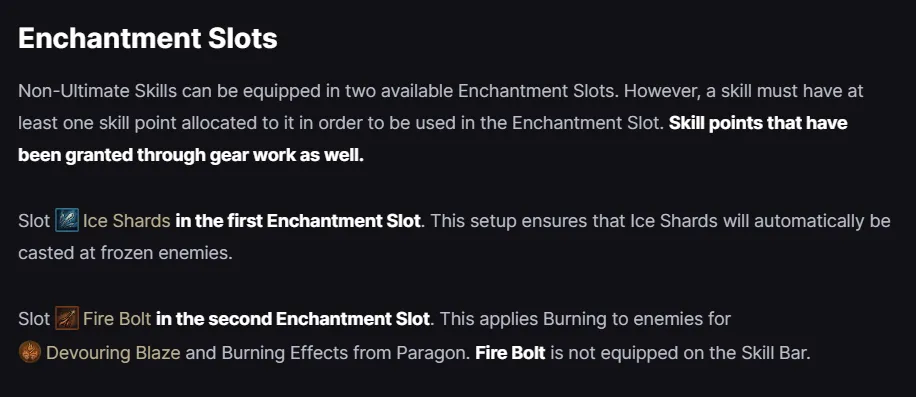Screen dimensions: 916x397
Task: Click 'been granted through gear work as well'
Action: [x=191, y=156]
